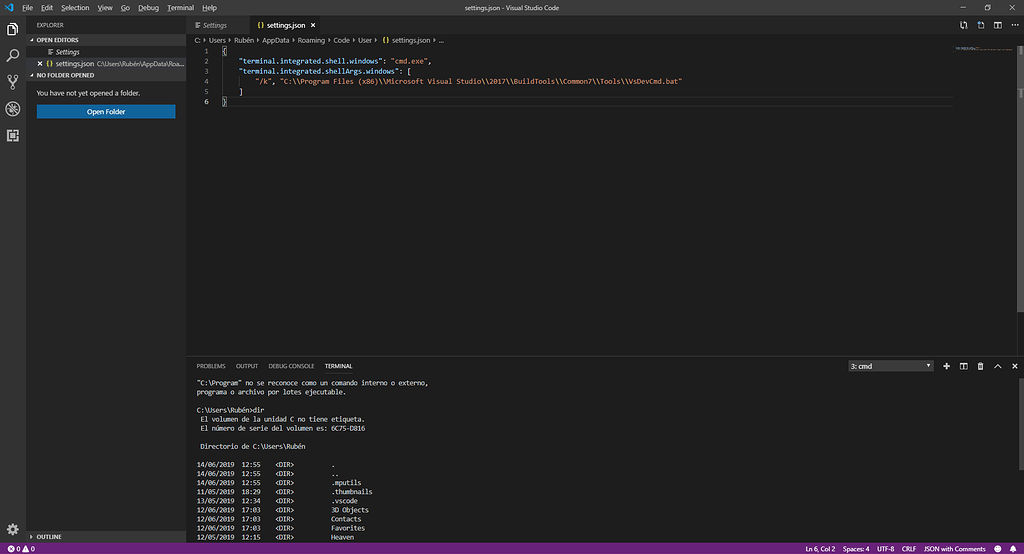This screenshot has width=1024, height=554.
Task: Maximize the terminal panel with up chevron
Action: coord(997,366)
